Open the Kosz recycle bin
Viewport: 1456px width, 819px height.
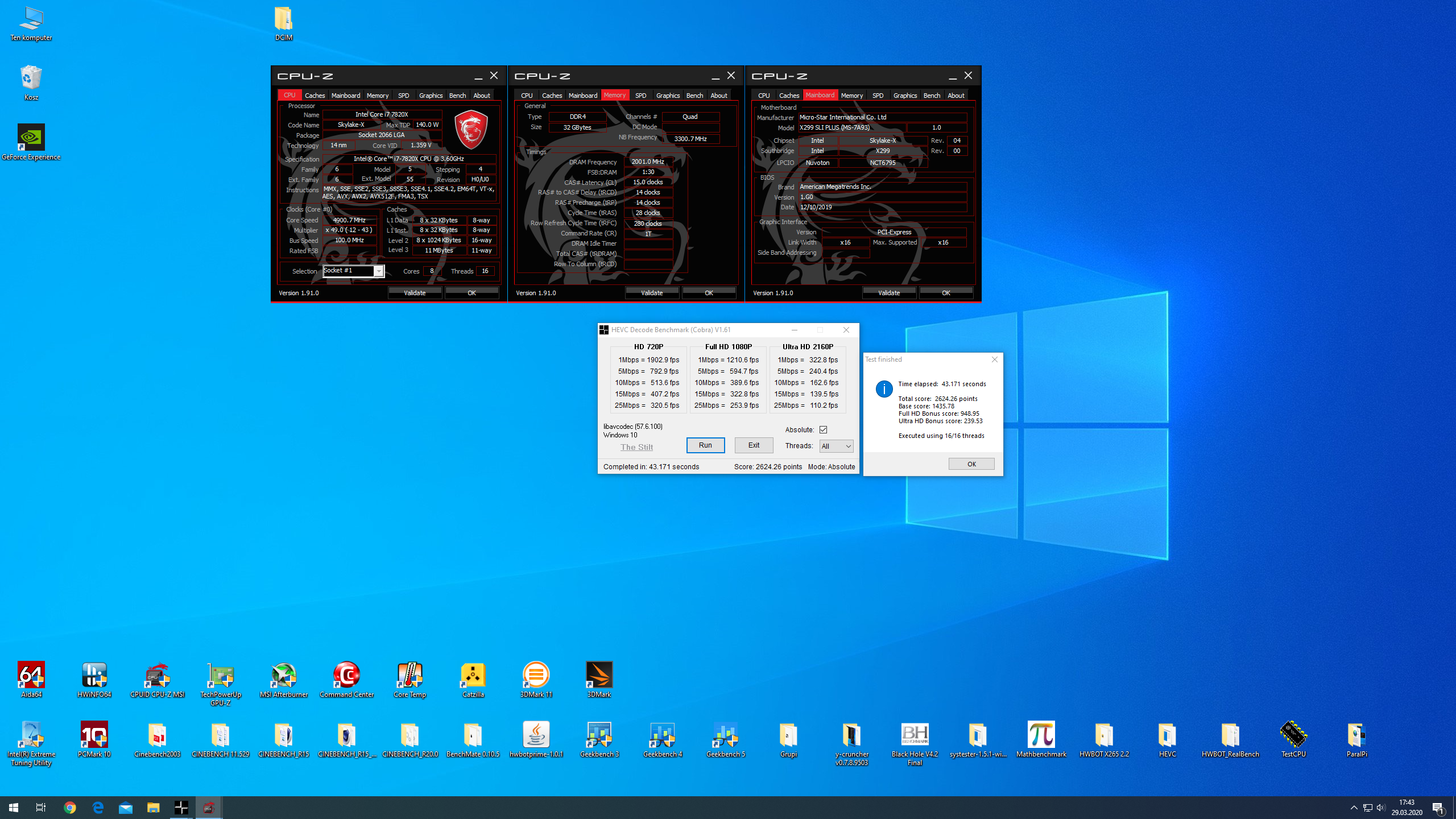coord(31,82)
